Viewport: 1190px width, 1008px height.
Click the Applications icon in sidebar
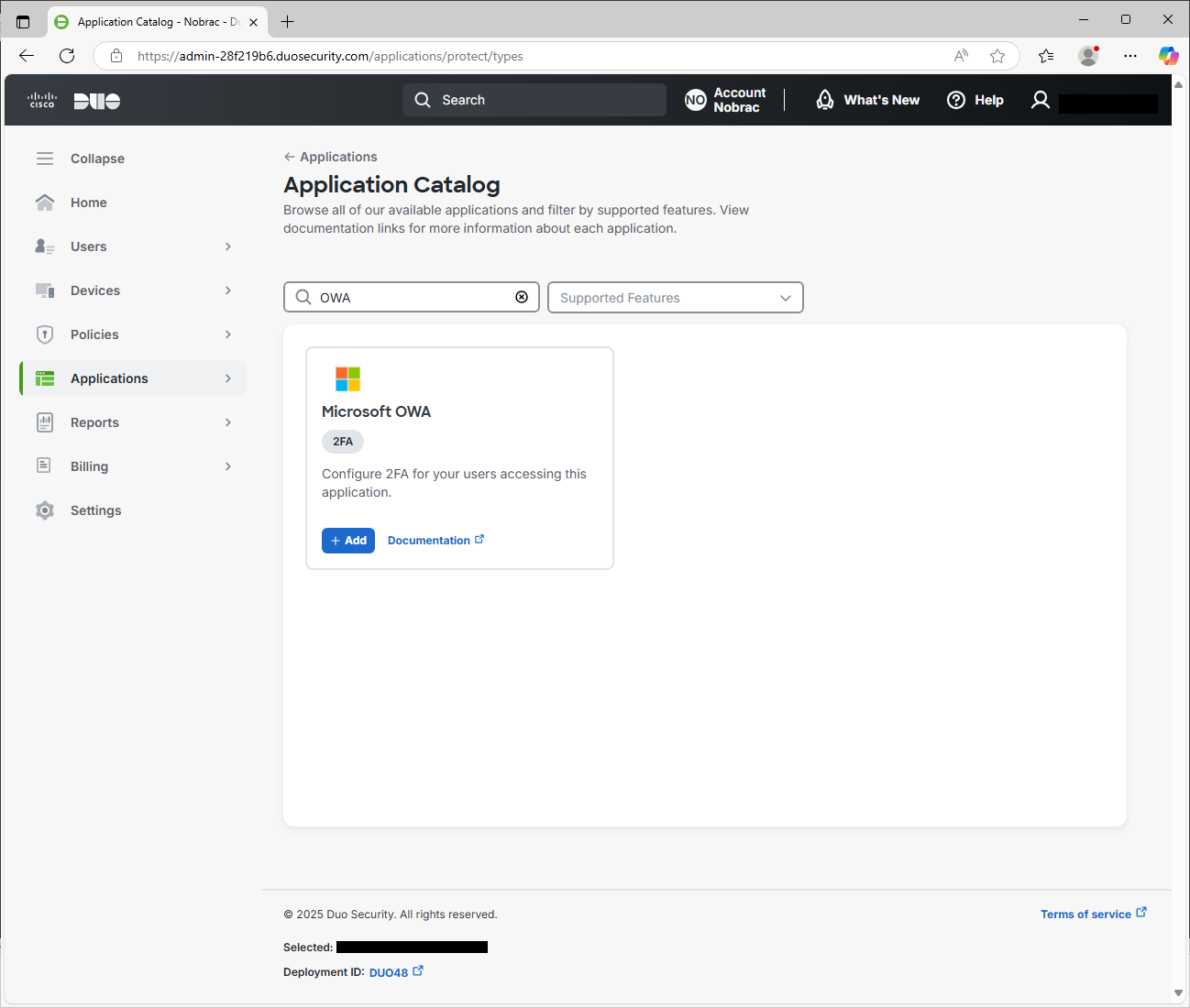click(x=45, y=378)
